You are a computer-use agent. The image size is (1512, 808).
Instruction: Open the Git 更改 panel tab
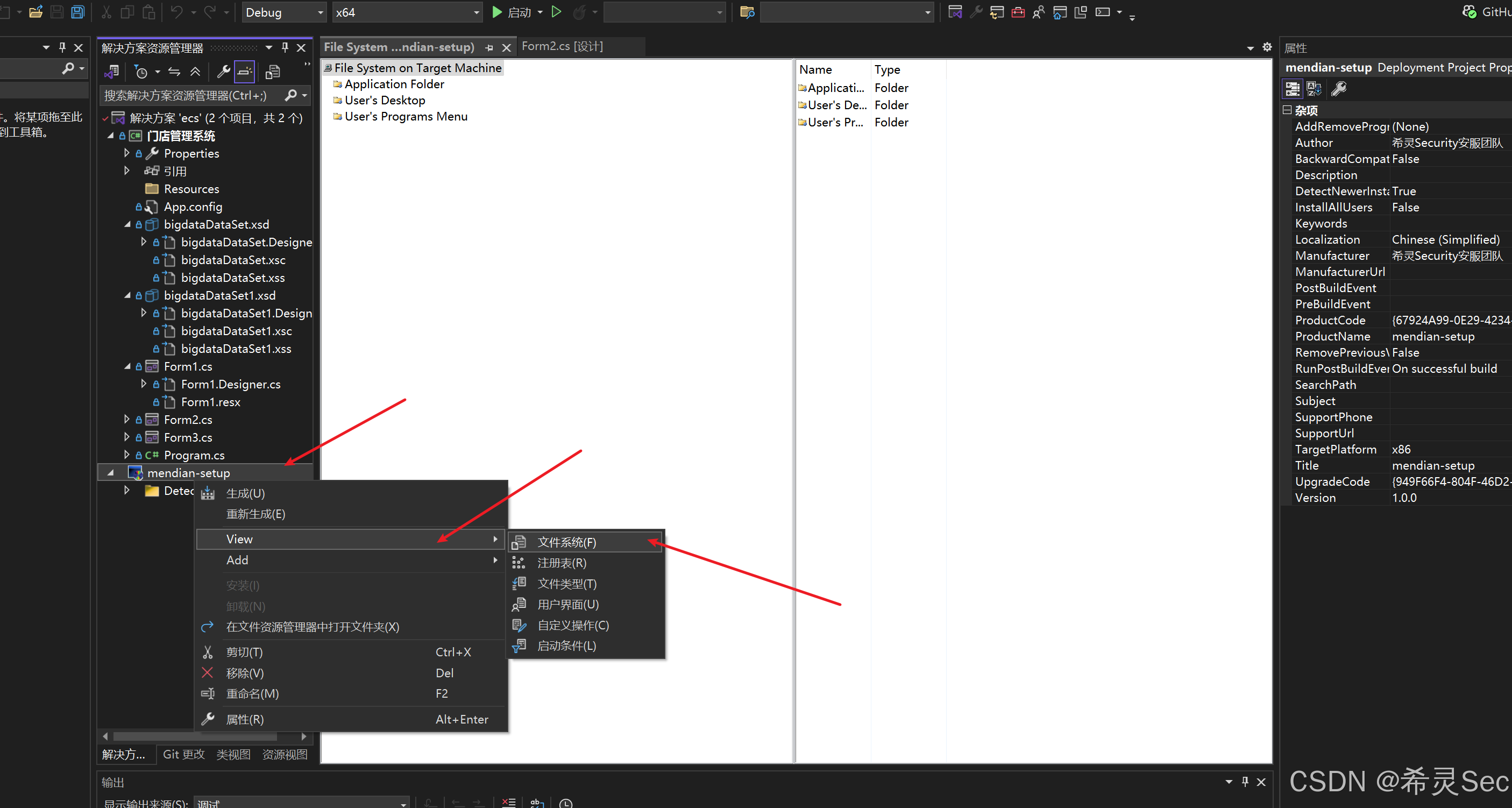(184, 754)
